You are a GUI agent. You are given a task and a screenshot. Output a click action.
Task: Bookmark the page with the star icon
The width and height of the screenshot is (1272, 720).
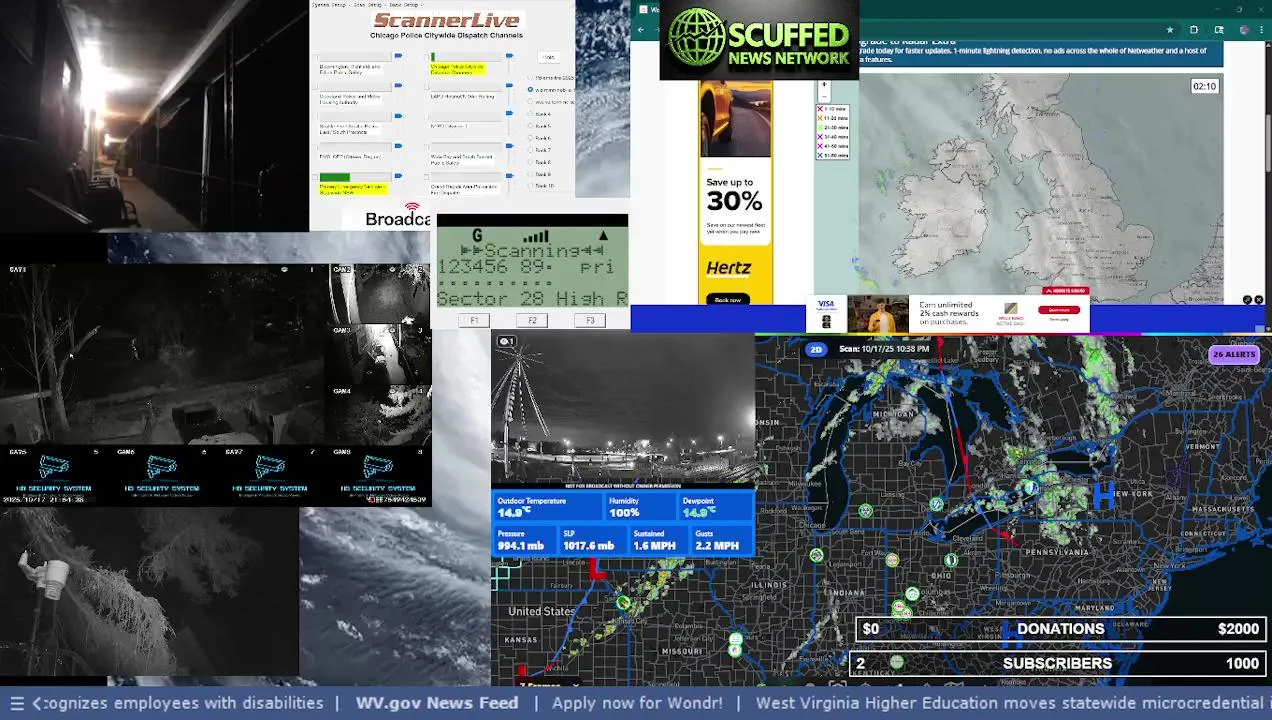(1170, 30)
